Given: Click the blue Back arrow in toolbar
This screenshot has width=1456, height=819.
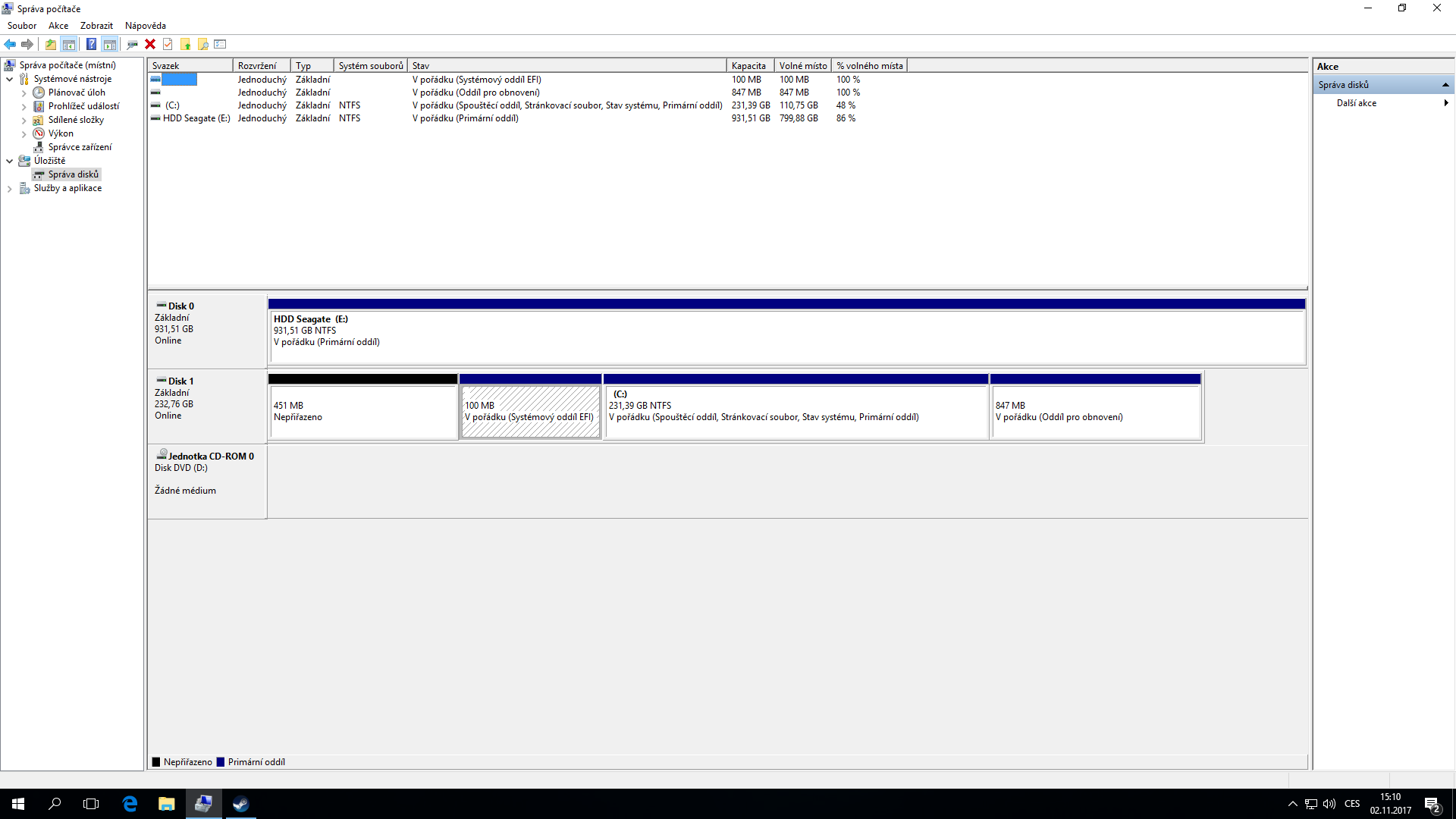Looking at the screenshot, I should pyautogui.click(x=10, y=44).
